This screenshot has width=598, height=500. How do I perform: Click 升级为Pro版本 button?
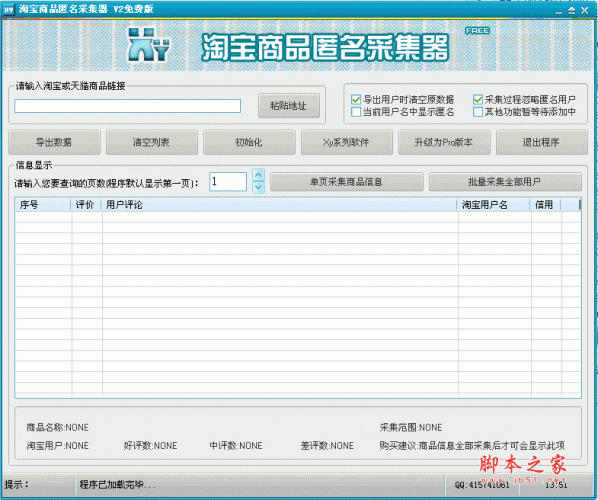pyautogui.click(x=444, y=142)
